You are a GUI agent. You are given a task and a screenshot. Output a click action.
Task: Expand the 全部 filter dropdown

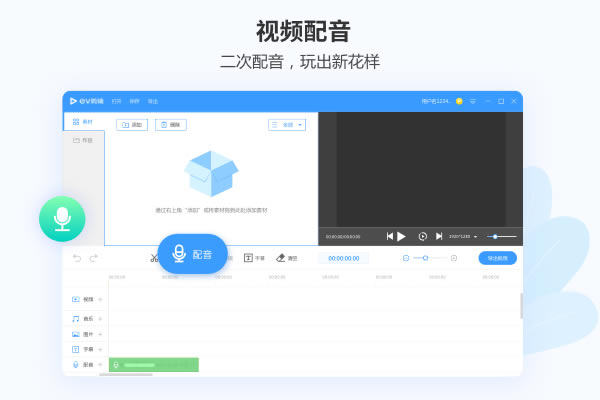(286, 125)
